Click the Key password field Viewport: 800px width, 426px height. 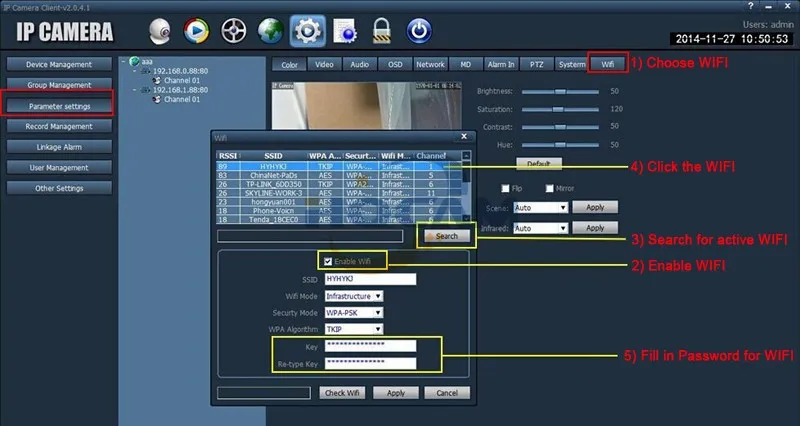point(370,346)
